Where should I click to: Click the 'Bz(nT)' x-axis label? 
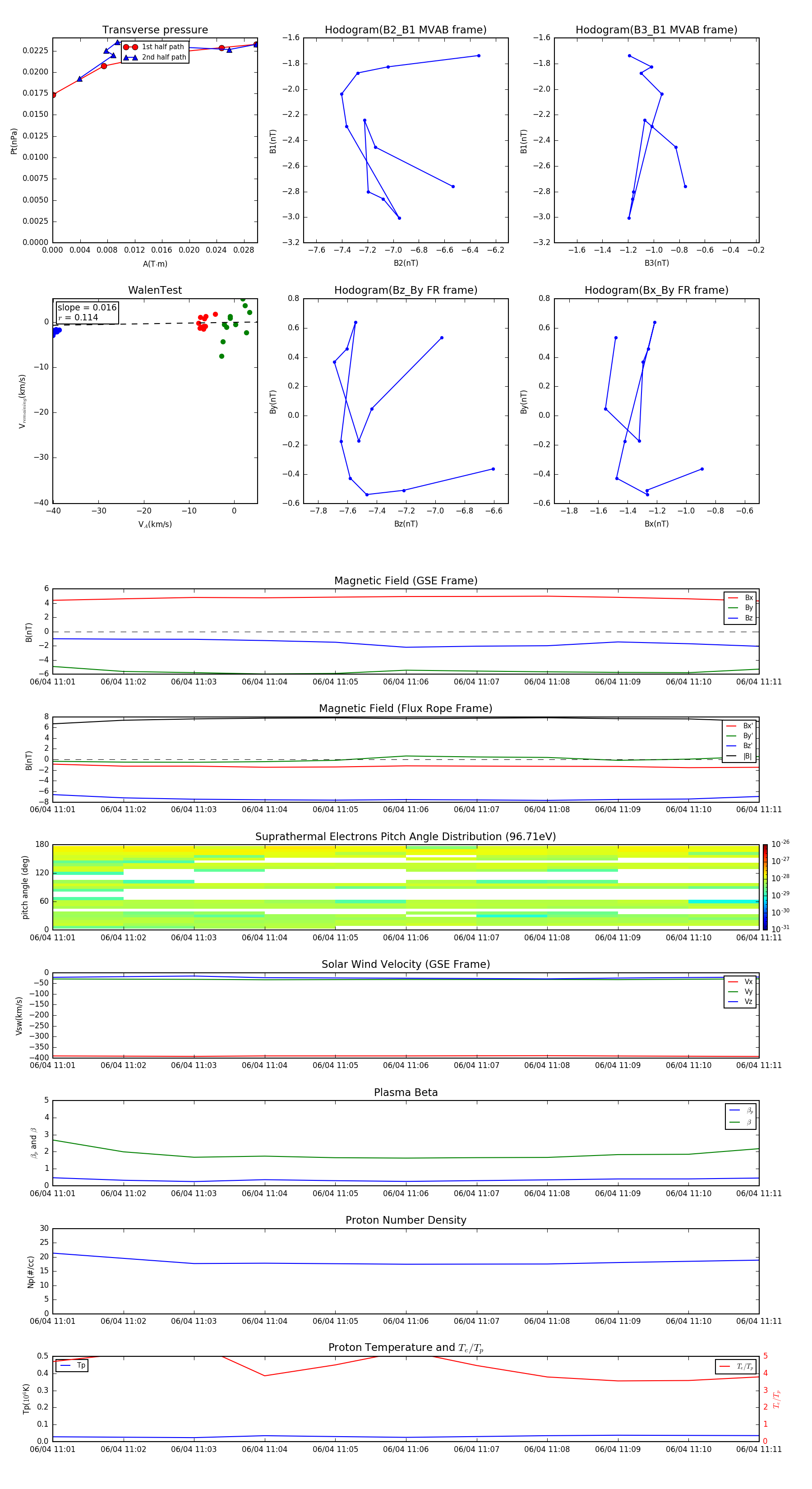(406, 524)
